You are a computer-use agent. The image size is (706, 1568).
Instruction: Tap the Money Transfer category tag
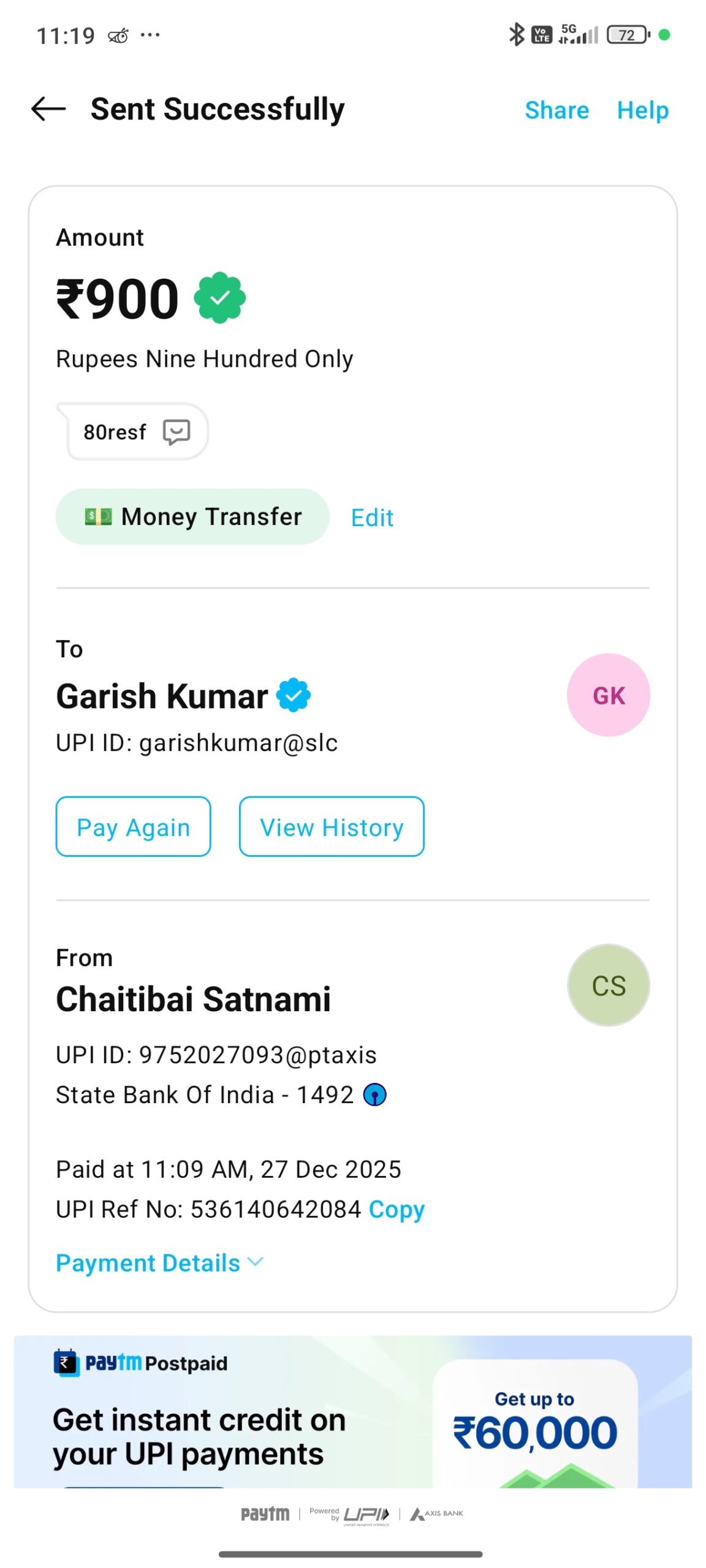tap(192, 516)
